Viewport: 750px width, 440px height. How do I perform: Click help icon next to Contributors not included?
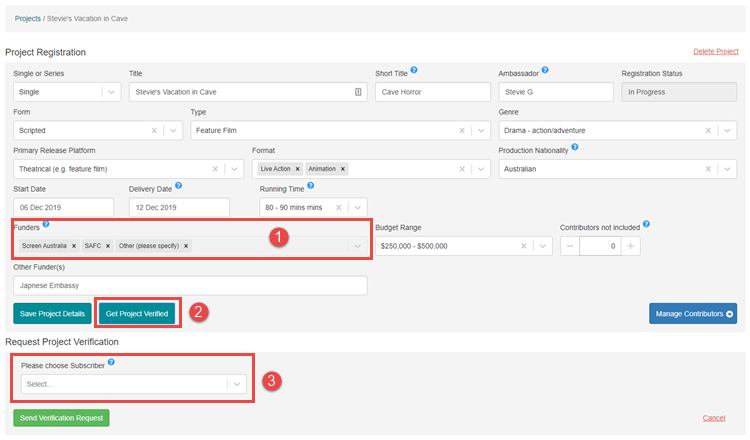pos(646,225)
